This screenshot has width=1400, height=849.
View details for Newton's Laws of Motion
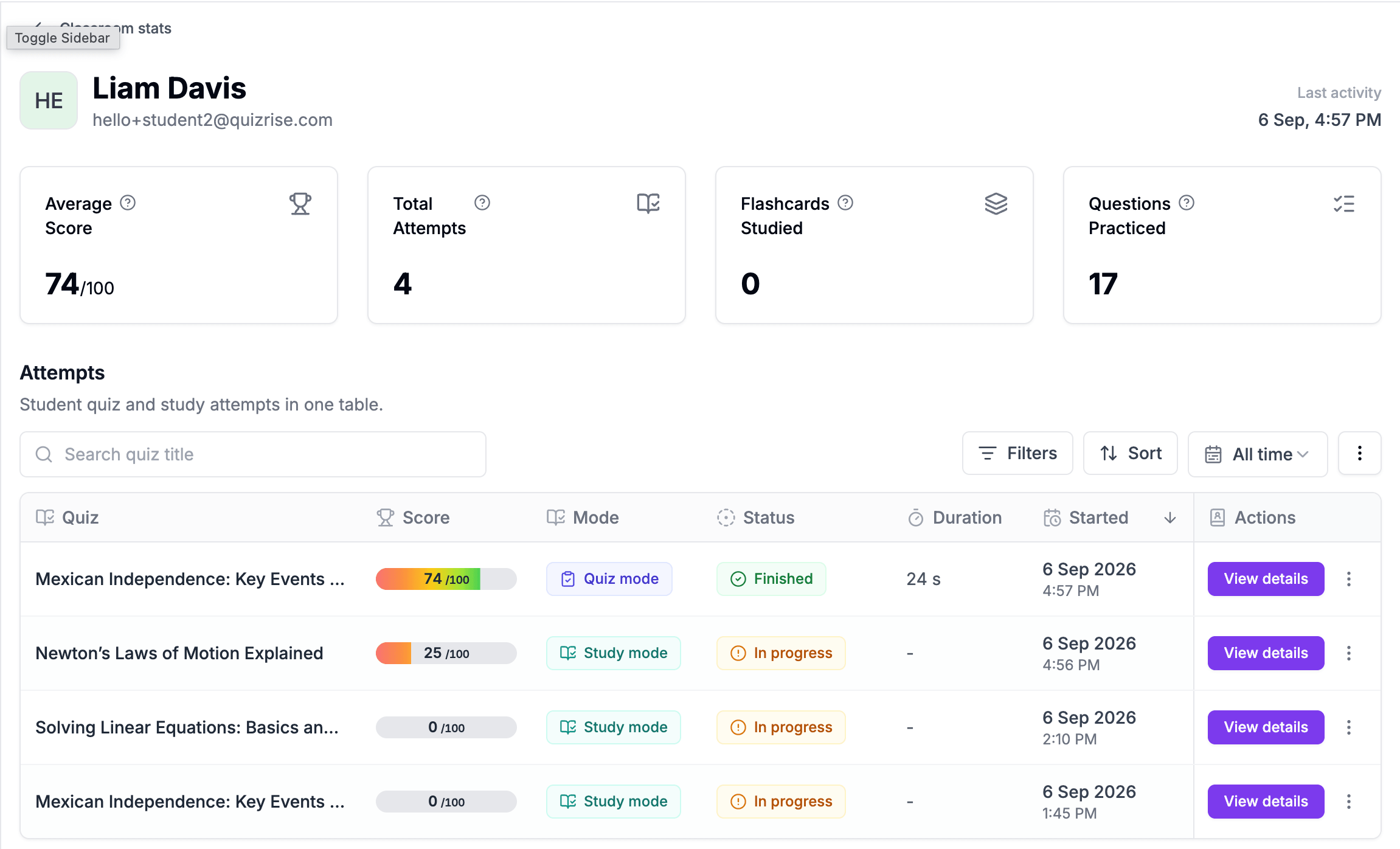pyautogui.click(x=1266, y=653)
